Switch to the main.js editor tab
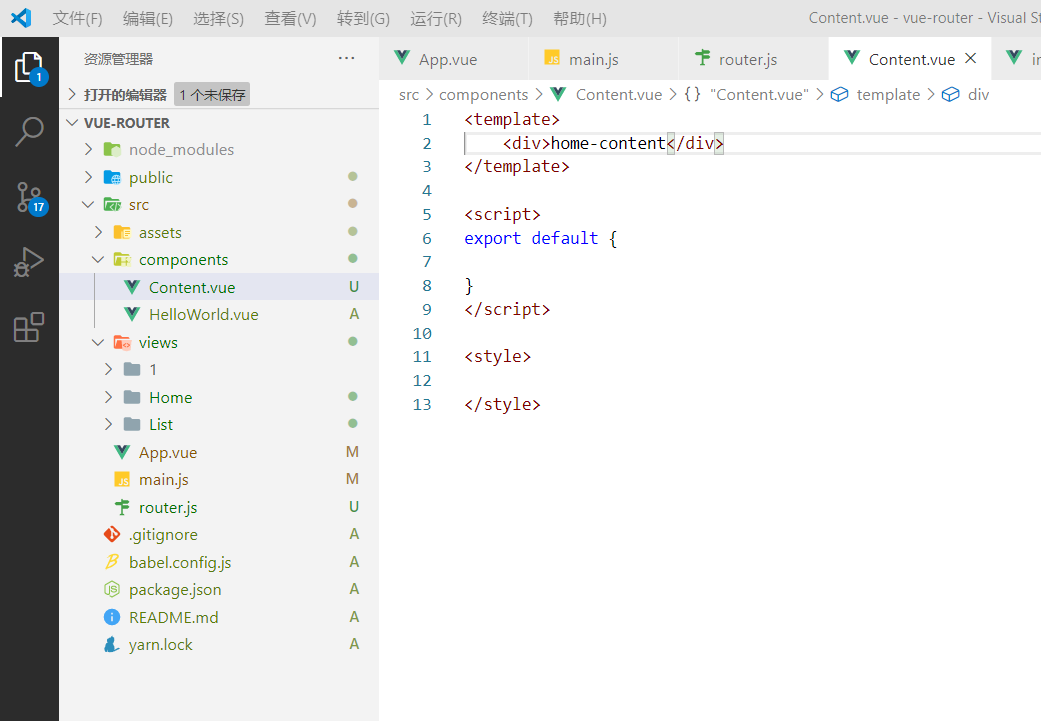 pos(604,58)
